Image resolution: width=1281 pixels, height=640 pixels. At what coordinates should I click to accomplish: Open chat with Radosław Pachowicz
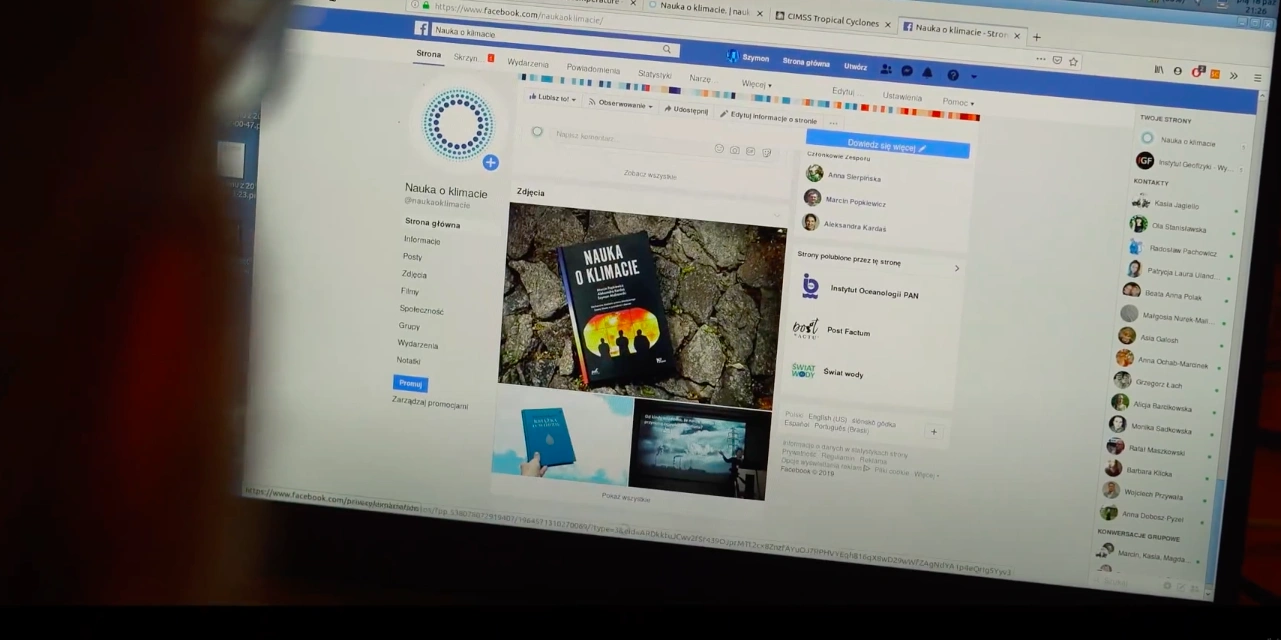(x=1181, y=250)
